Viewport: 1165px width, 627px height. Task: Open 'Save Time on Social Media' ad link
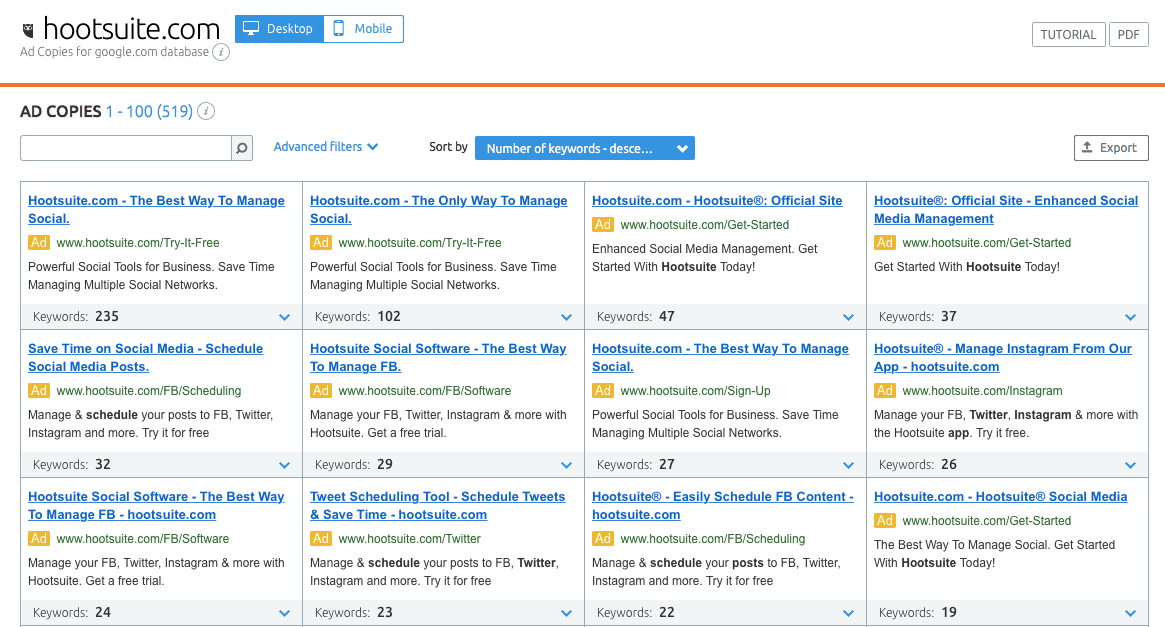pos(146,357)
